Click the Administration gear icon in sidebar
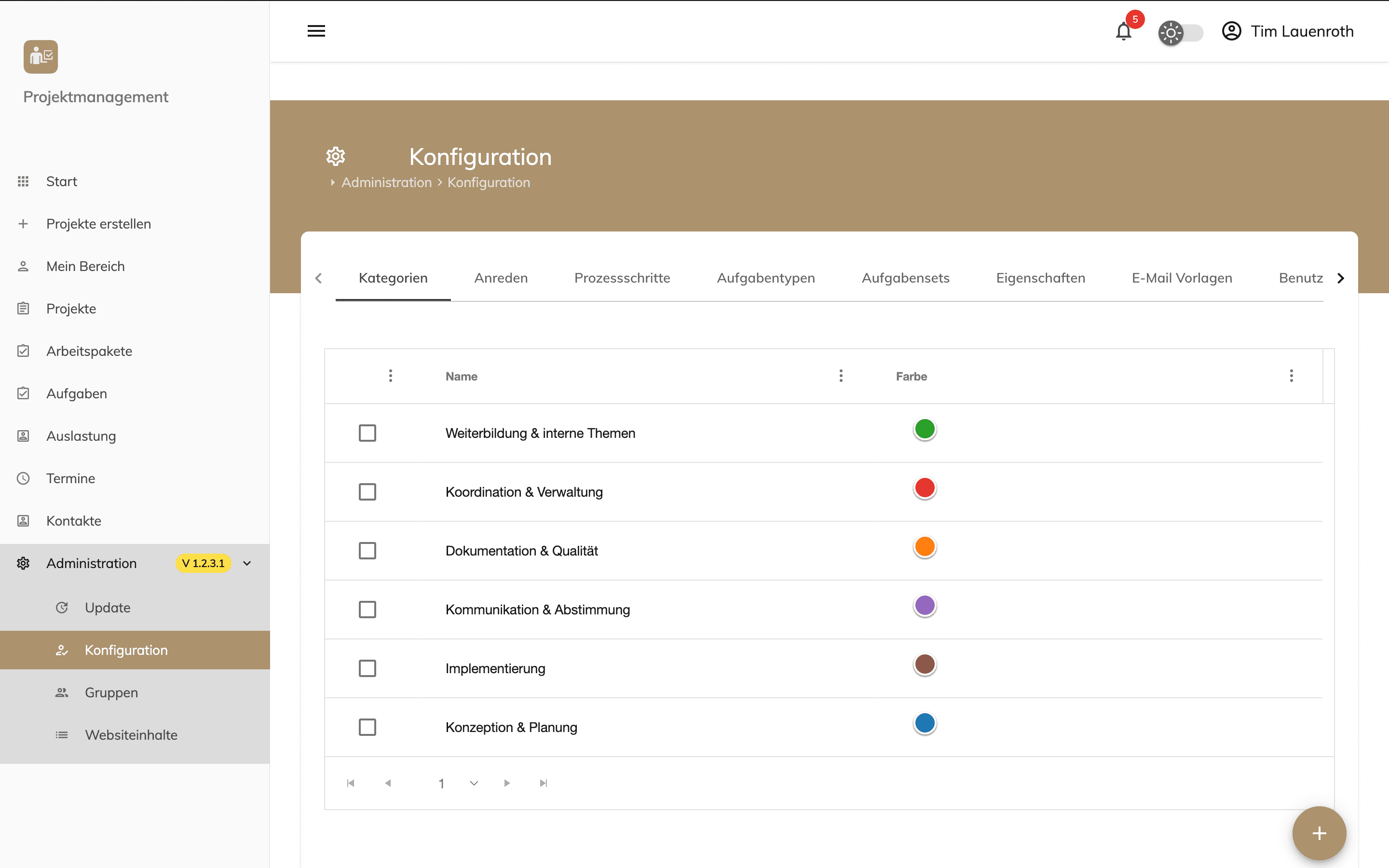Viewport: 1389px width, 868px height. [23, 564]
